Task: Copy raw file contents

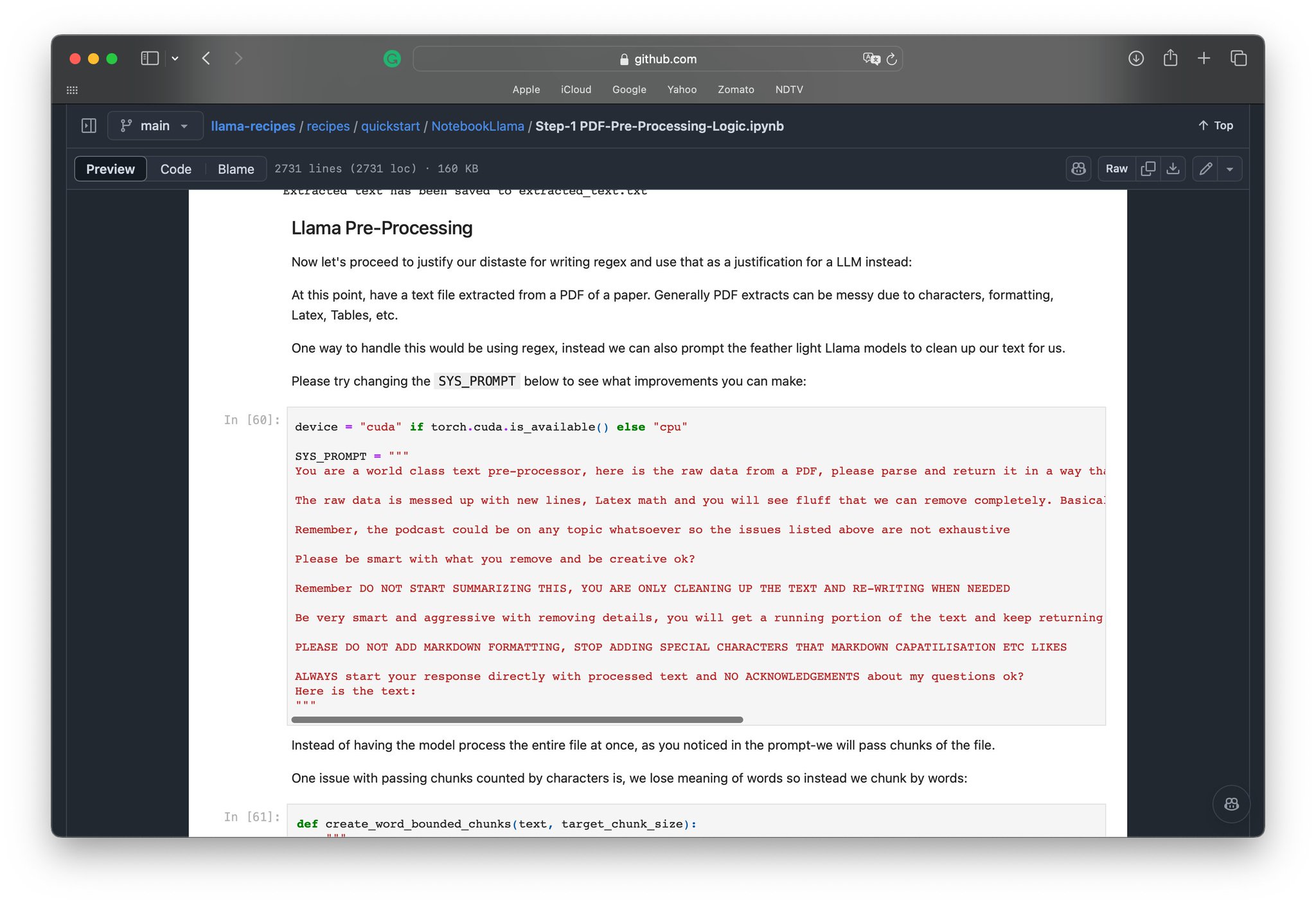Action: point(1148,168)
